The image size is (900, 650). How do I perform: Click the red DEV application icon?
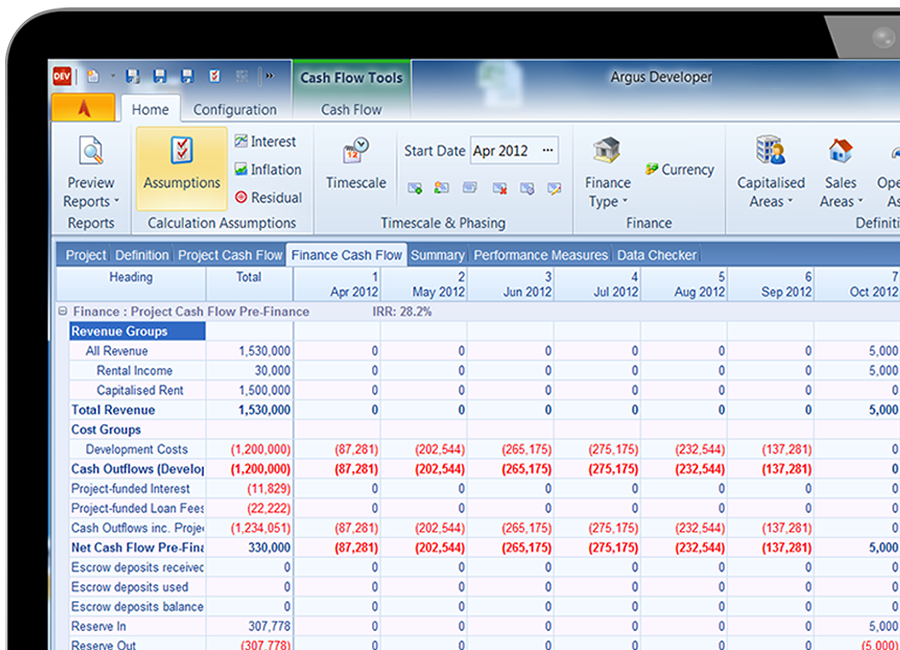(x=62, y=76)
